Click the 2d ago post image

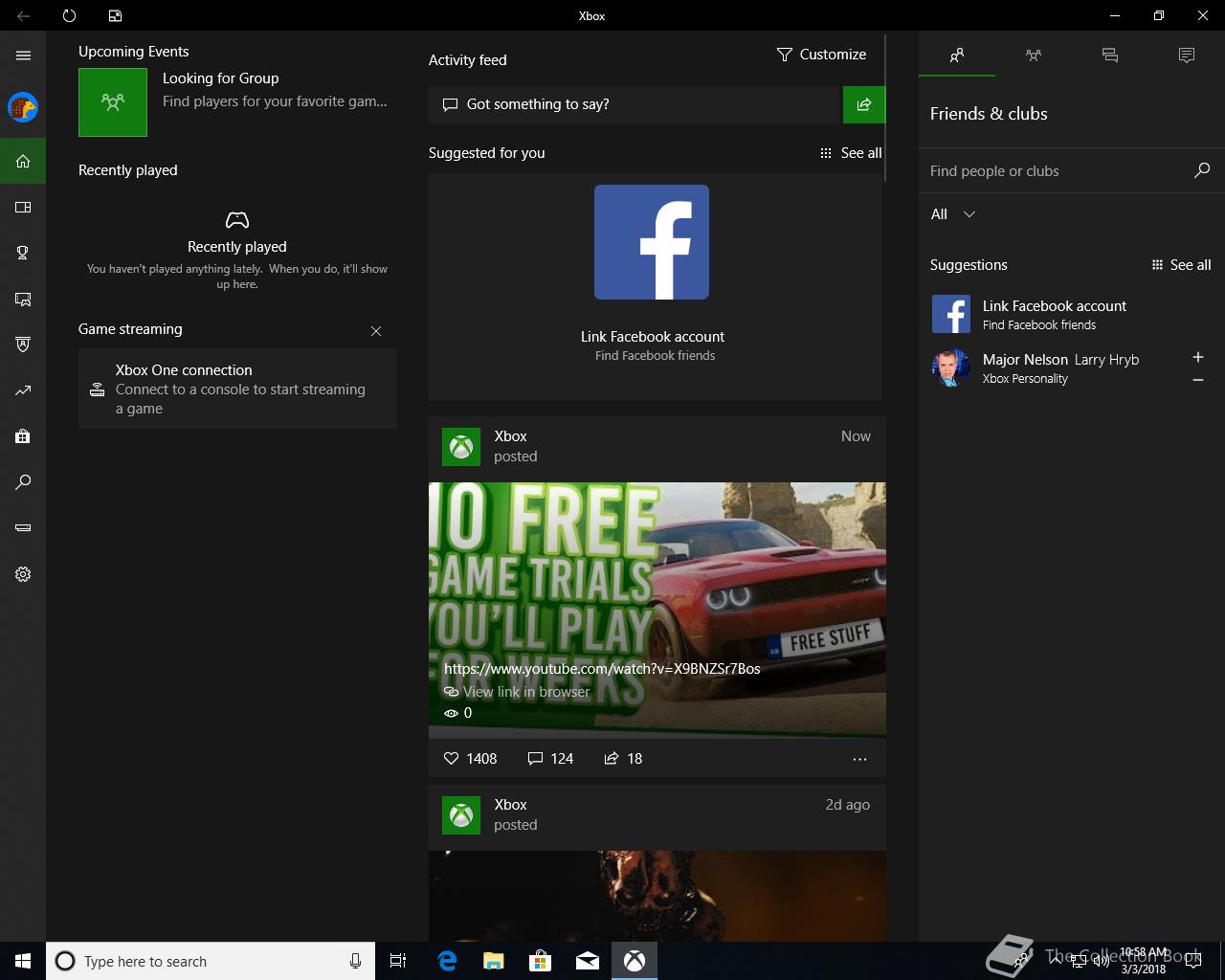(x=657, y=896)
